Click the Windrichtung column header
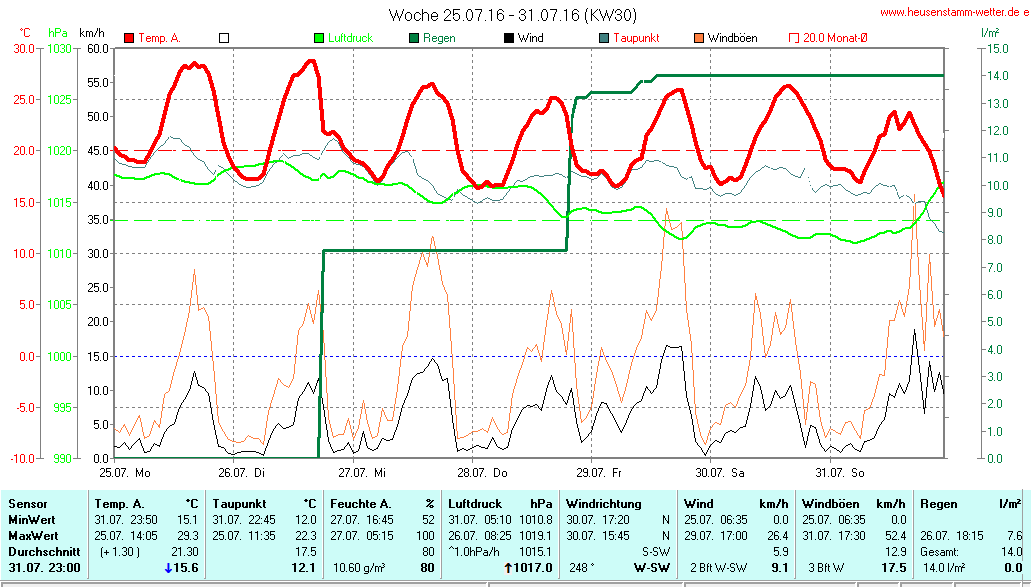This screenshot has width=1034, height=587. coord(604,504)
